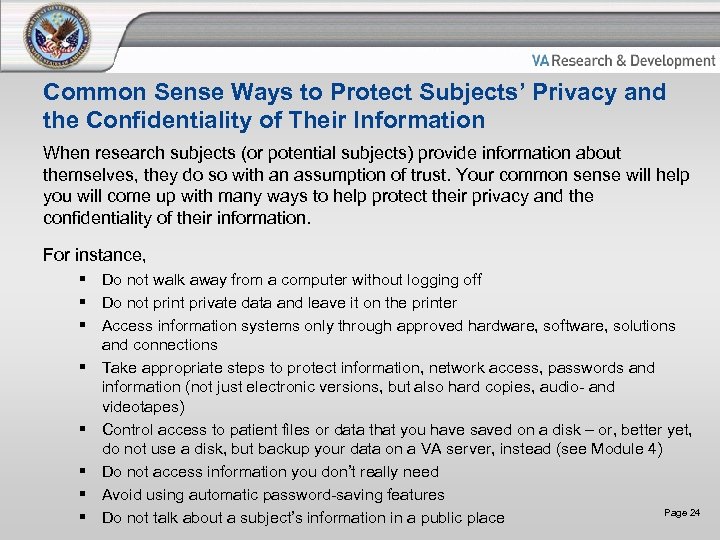This screenshot has width=720, height=540.
Task: Click the "Page 24" page number
Action: [x=682, y=513]
